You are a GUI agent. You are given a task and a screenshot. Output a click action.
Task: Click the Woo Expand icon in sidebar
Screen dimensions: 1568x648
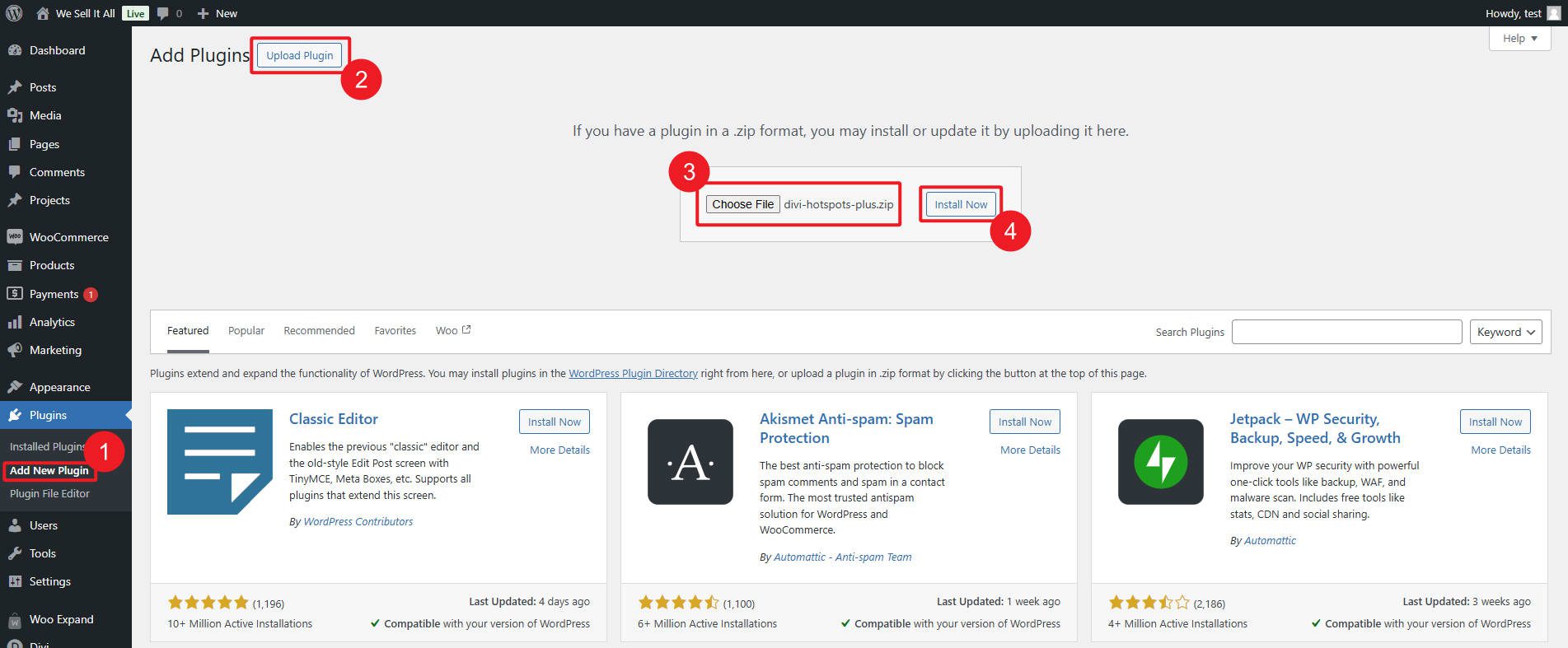(x=15, y=619)
